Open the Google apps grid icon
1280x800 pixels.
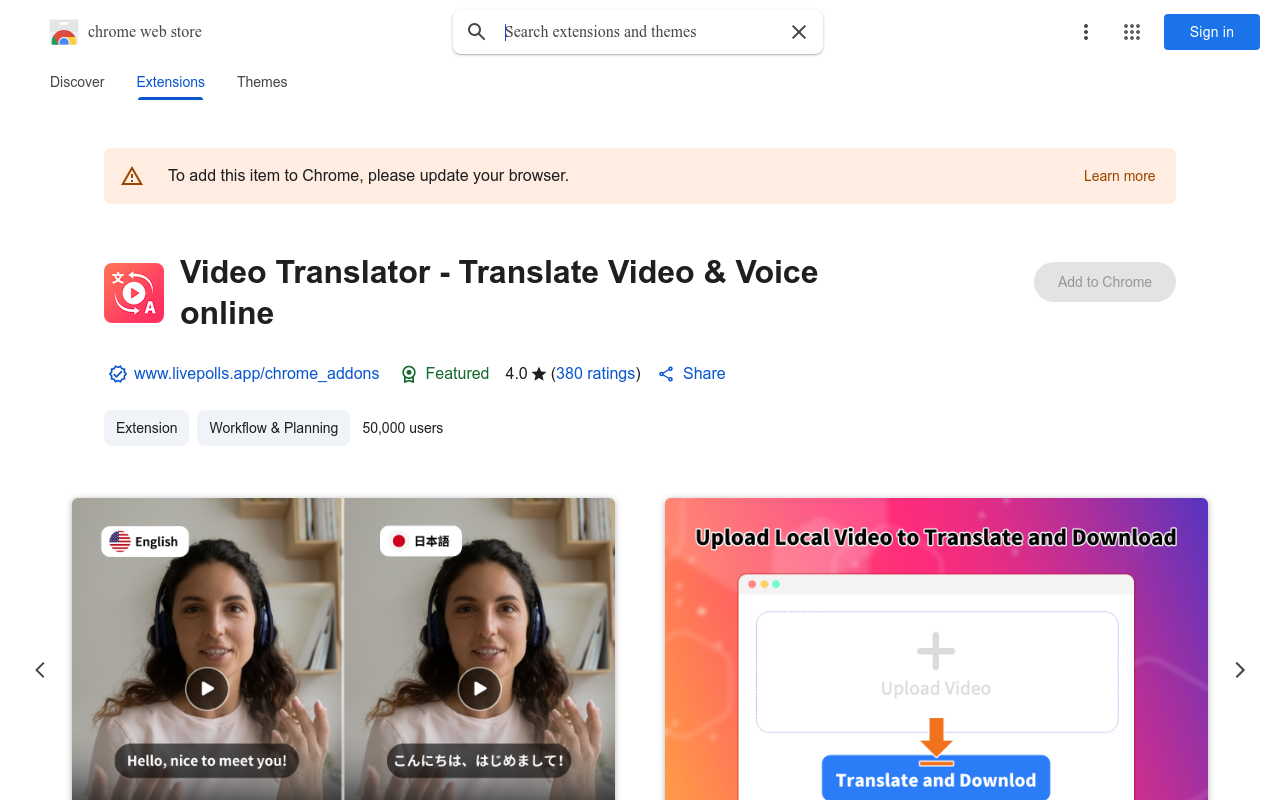click(x=1132, y=32)
